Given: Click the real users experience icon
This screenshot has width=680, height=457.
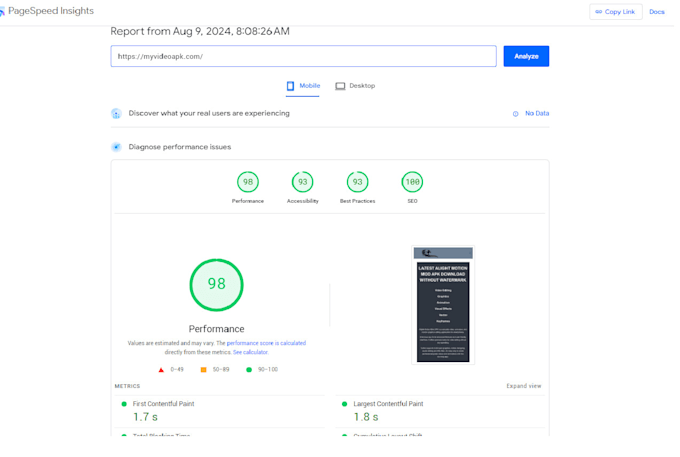Looking at the screenshot, I should click(116, 114).
